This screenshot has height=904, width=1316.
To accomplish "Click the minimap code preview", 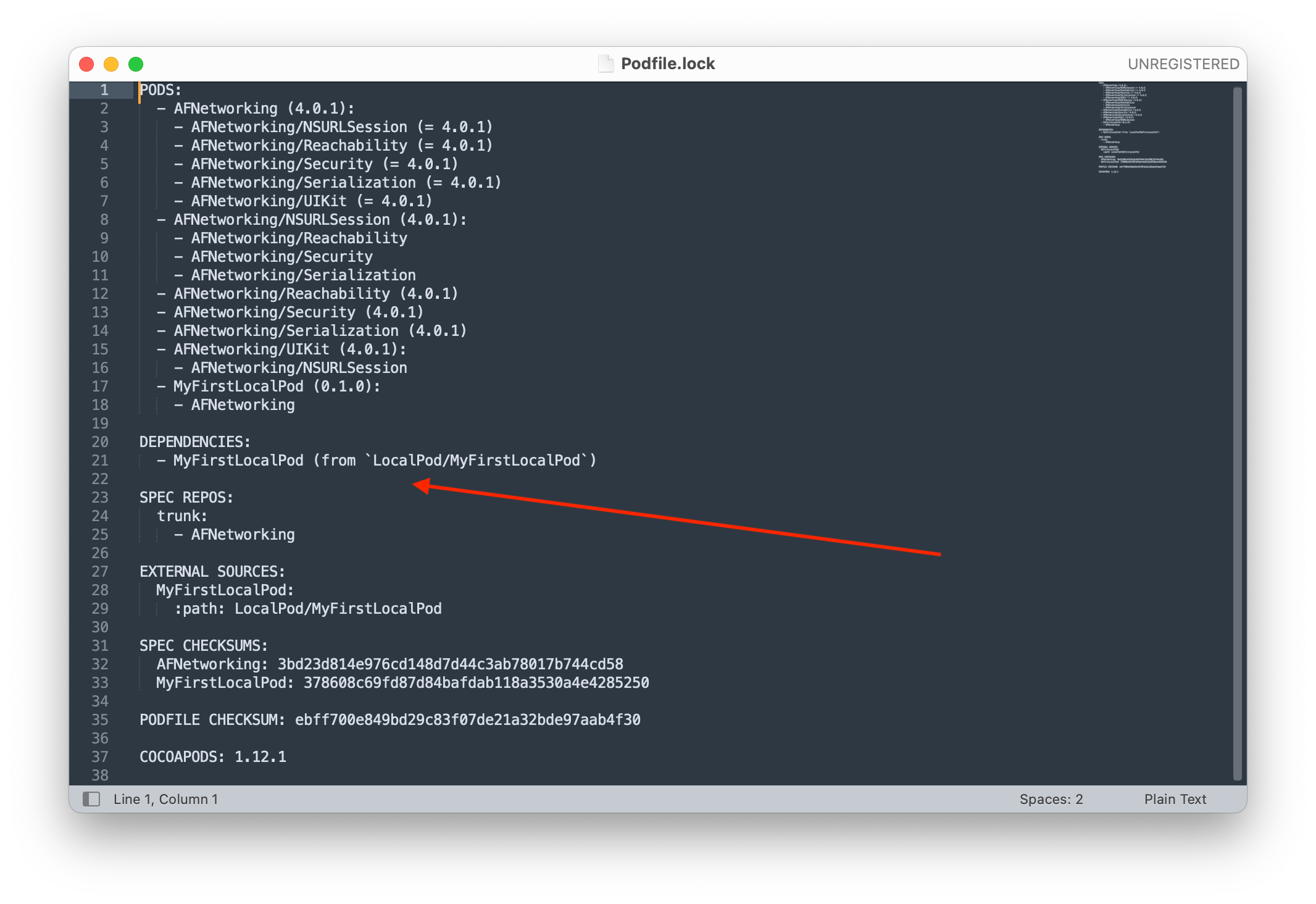I will pos(1132,127).
